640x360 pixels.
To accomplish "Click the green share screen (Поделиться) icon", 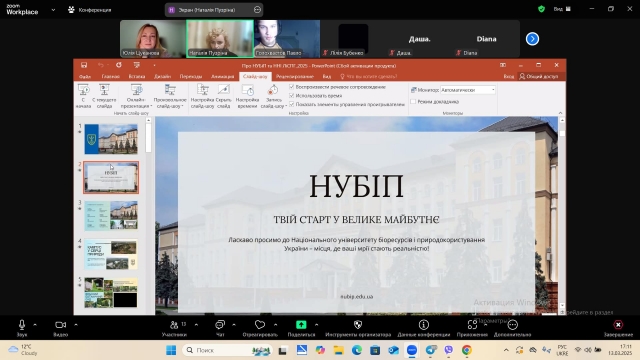I will click(x=301, y=324).
